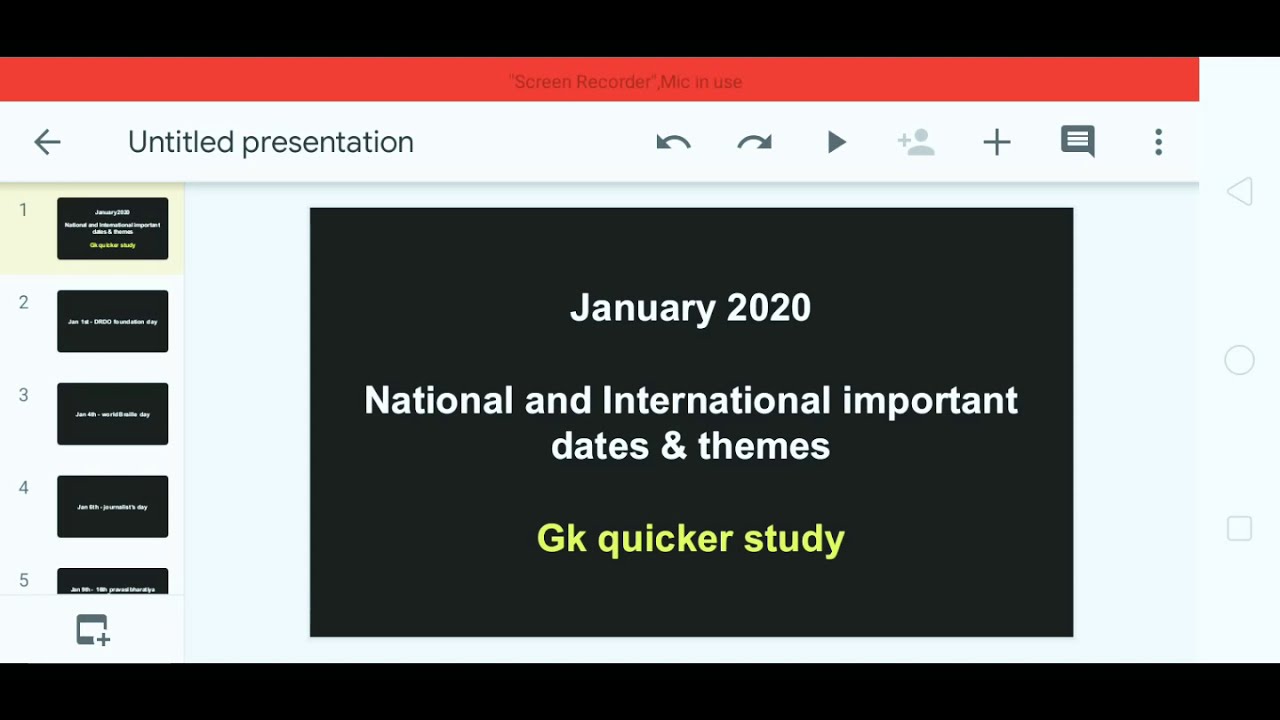Redo the last undone action
The image size is (1280, 720).
(755, 142)
